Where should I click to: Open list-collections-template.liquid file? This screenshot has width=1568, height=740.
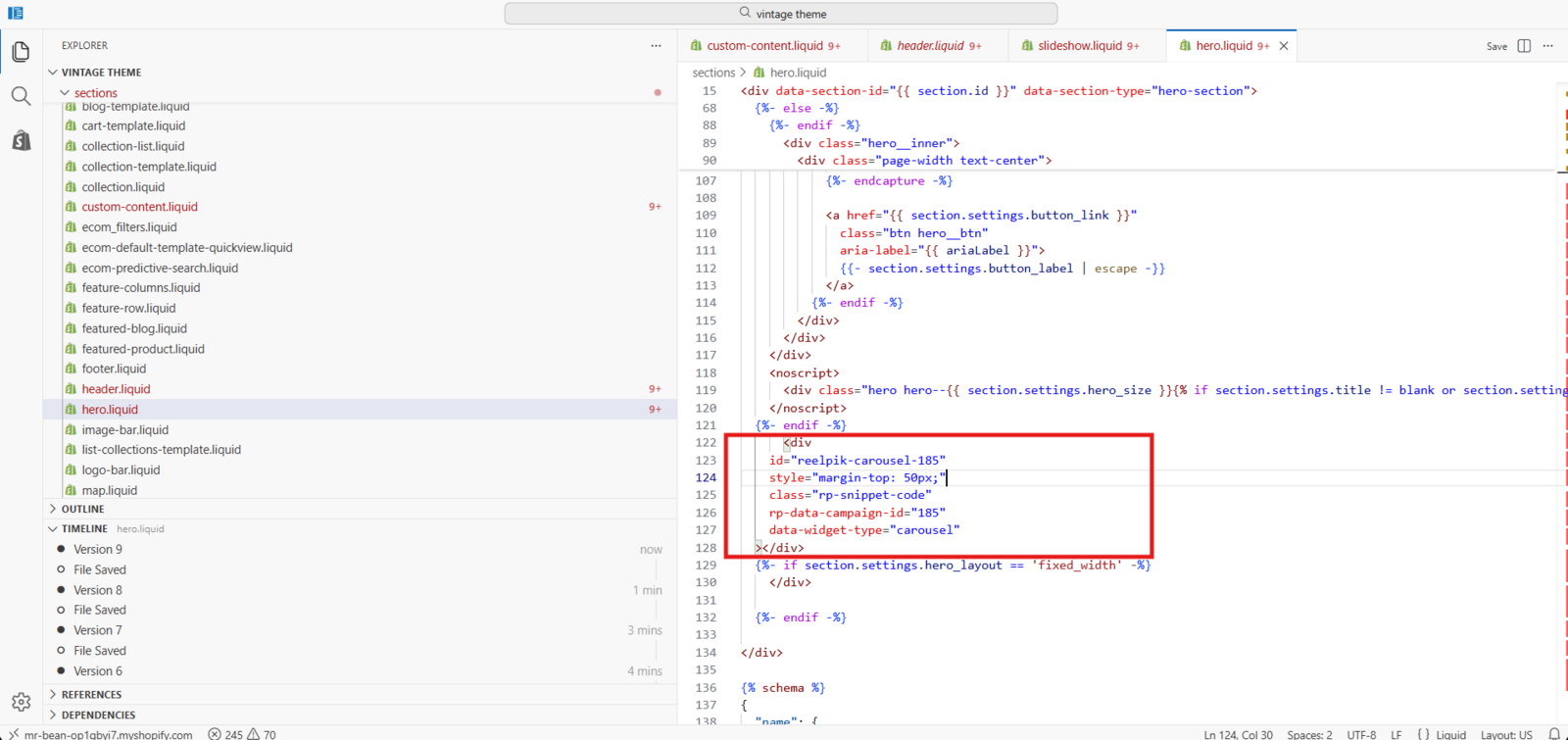pyautogui.click(x=161, y=450)
